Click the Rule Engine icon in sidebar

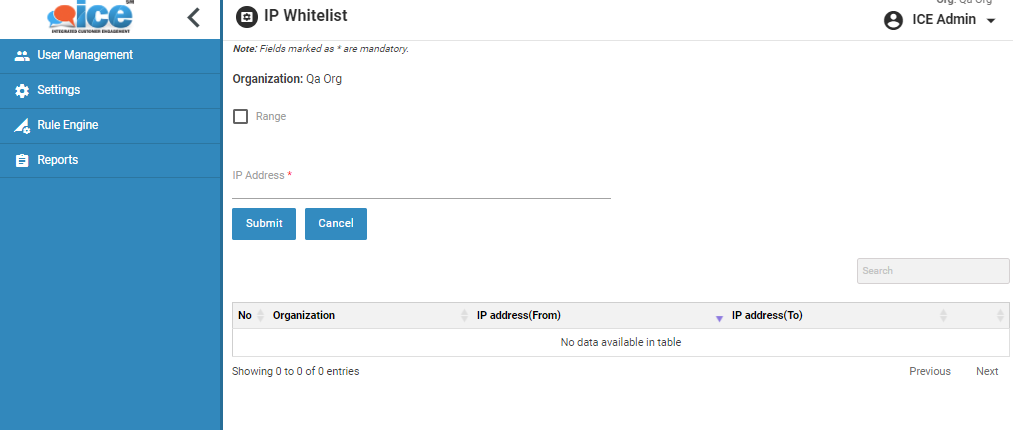22,126
